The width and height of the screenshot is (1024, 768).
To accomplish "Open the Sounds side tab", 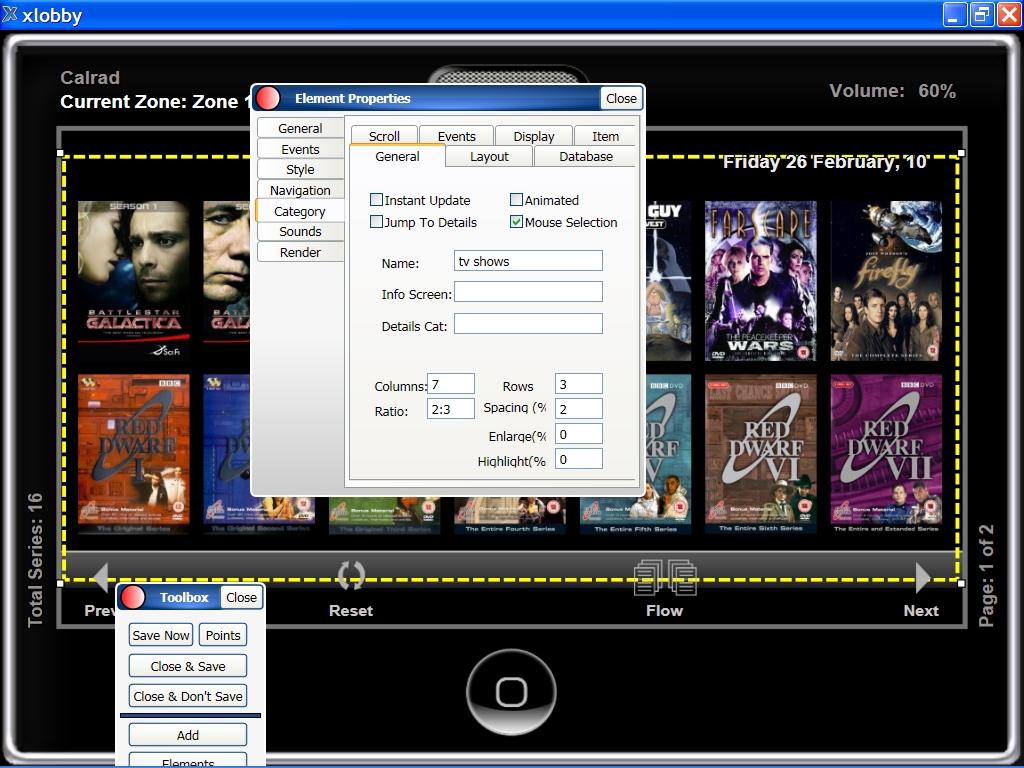I will pyautogui.click(x=300, y=231).
